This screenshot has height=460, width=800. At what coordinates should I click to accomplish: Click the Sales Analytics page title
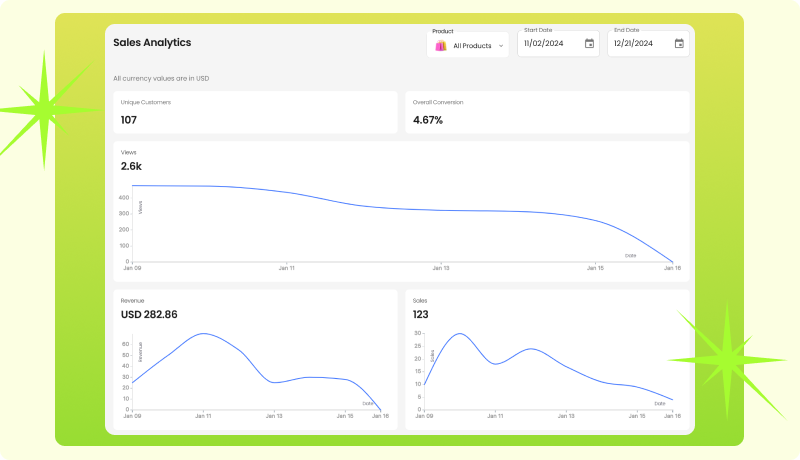152,43
